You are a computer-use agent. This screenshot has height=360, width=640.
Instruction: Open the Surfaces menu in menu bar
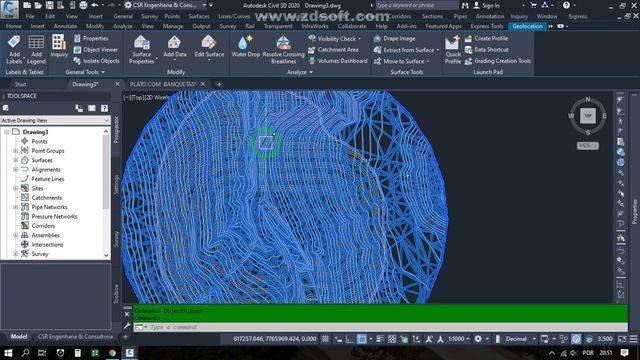click(199, 16)
